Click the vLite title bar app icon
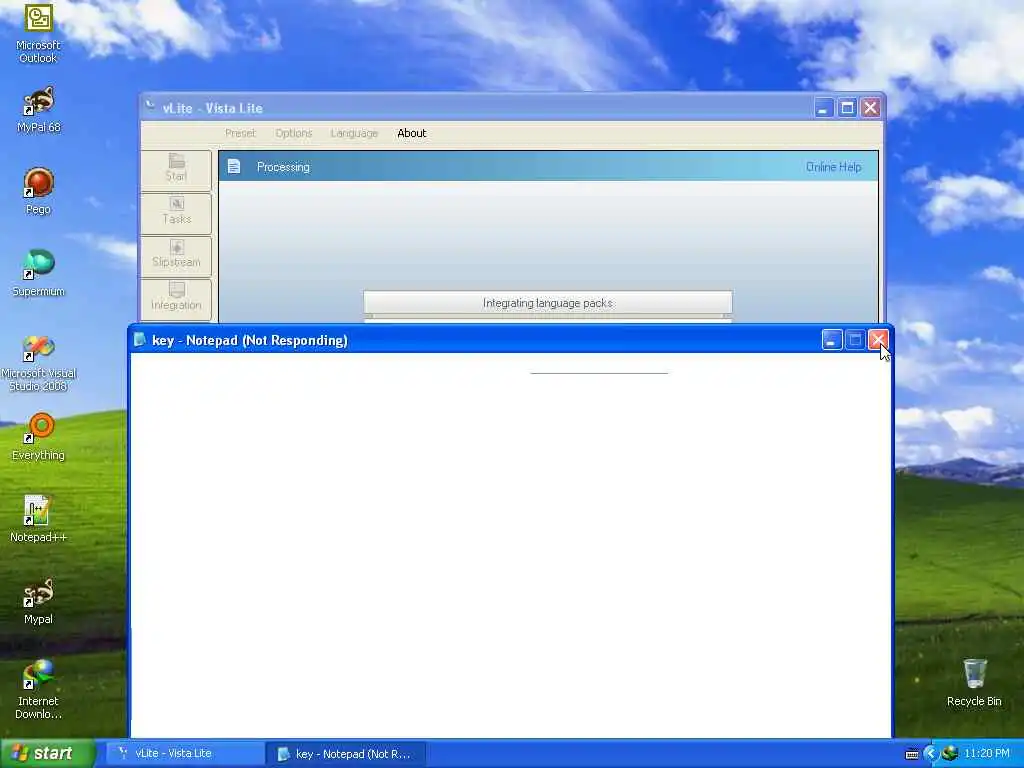The height and width of the screenshot is (768, 1024). point(150,106)
